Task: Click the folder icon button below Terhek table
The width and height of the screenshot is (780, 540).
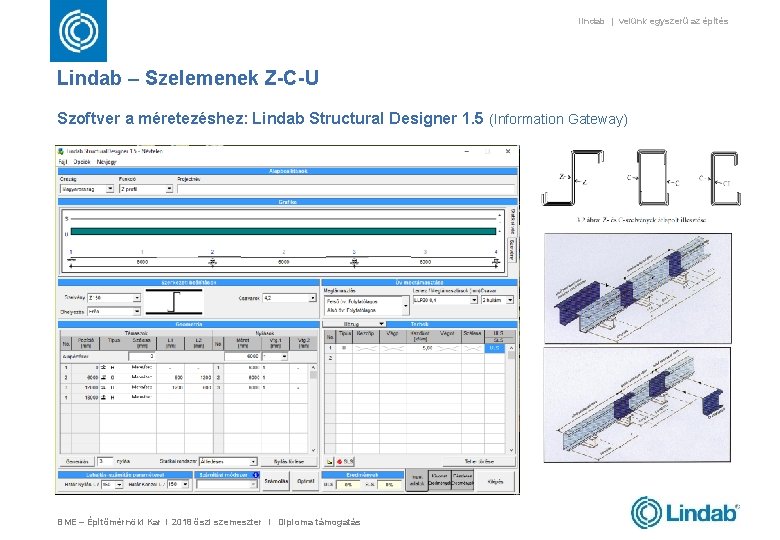Action: tap(329, 462)
